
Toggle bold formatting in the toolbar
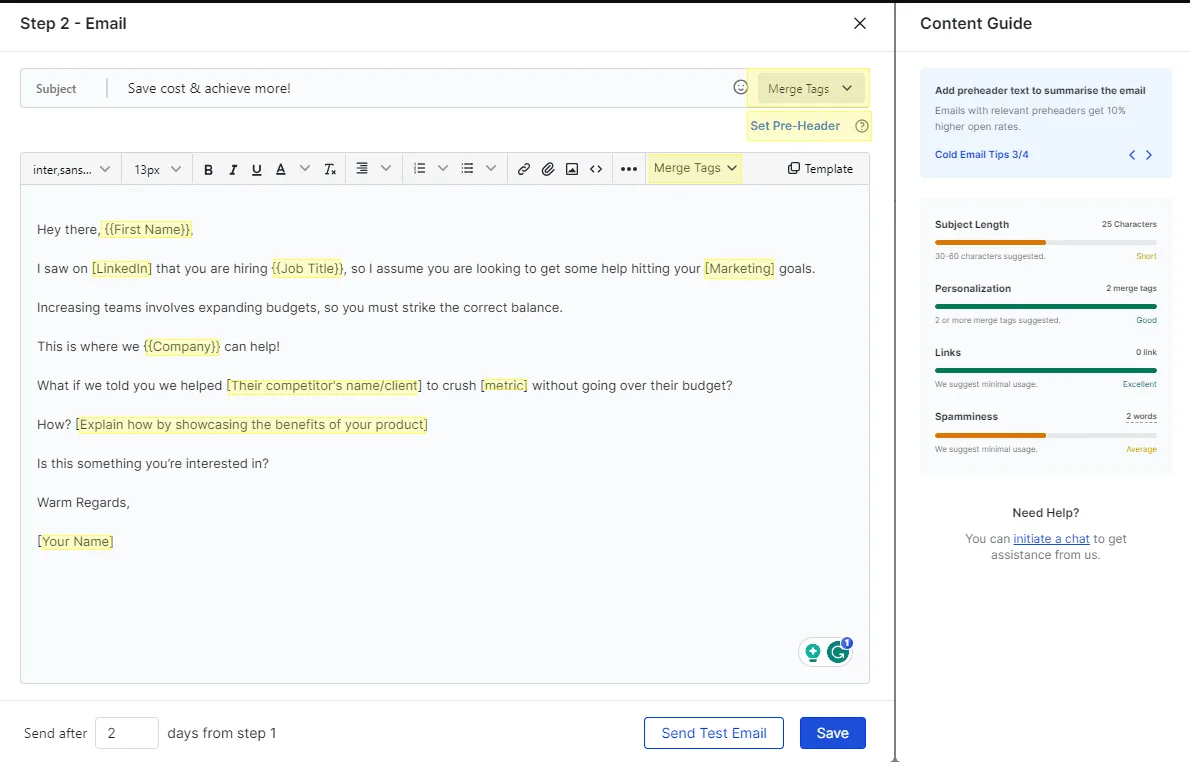208,169
